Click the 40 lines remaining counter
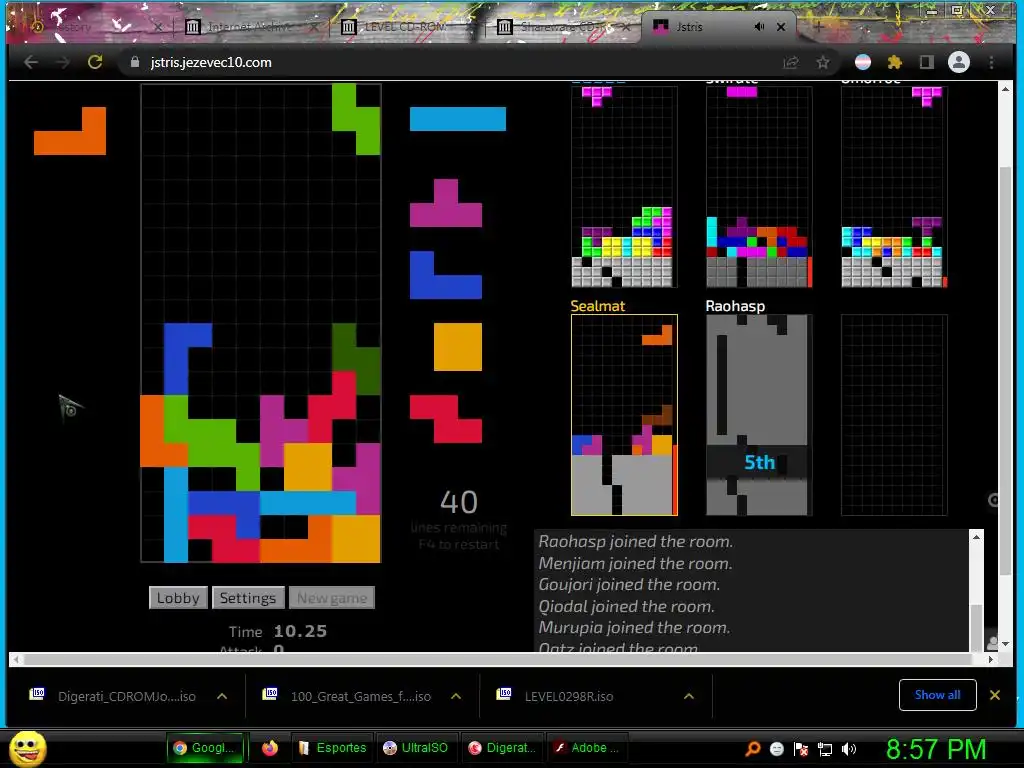Viewport: 1024px width, 768px height. (459, 502)
